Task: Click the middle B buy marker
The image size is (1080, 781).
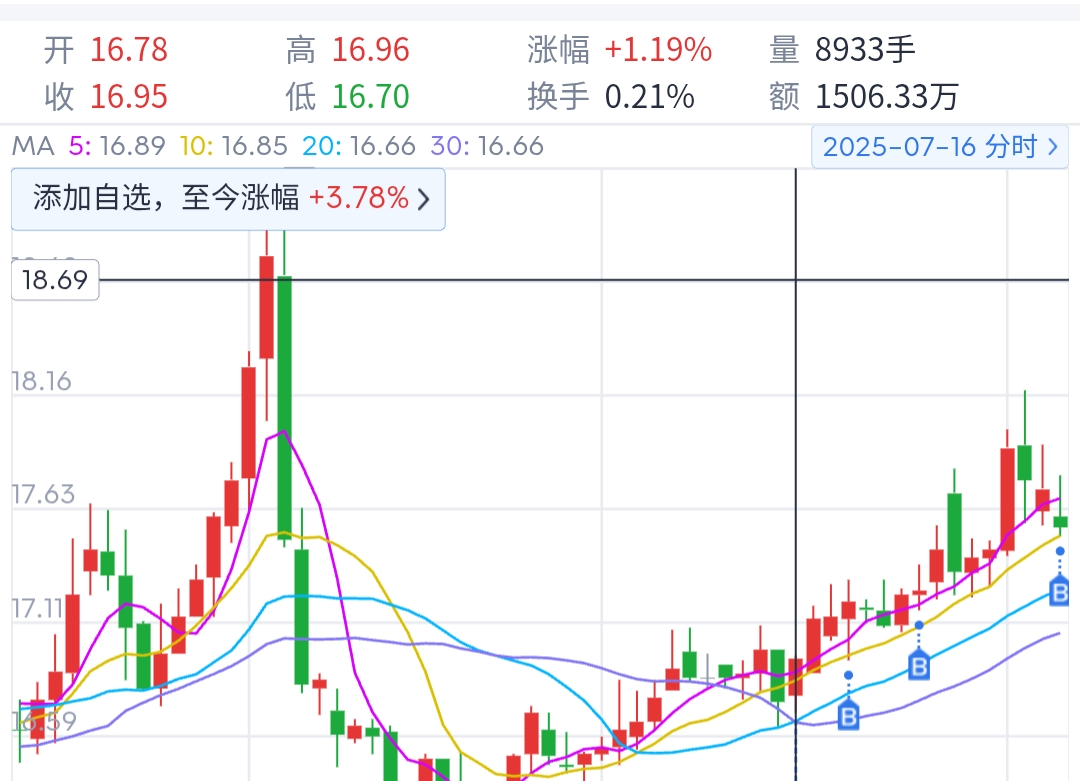Action: coord(919,667)
